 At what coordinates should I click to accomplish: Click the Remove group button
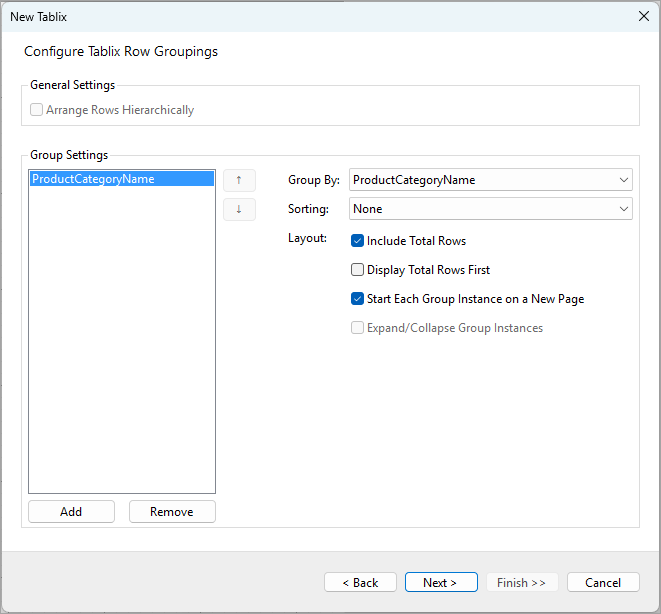tap(172, 512)
